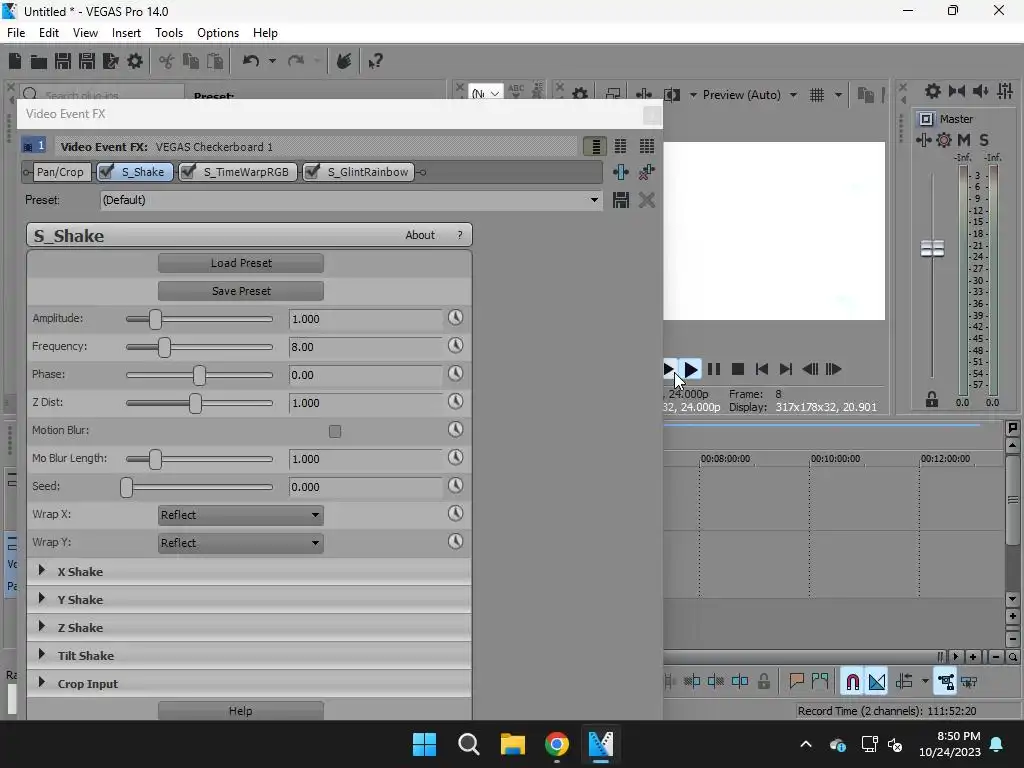Open overlays grid icon in preview toolbar

pos(817,95)
